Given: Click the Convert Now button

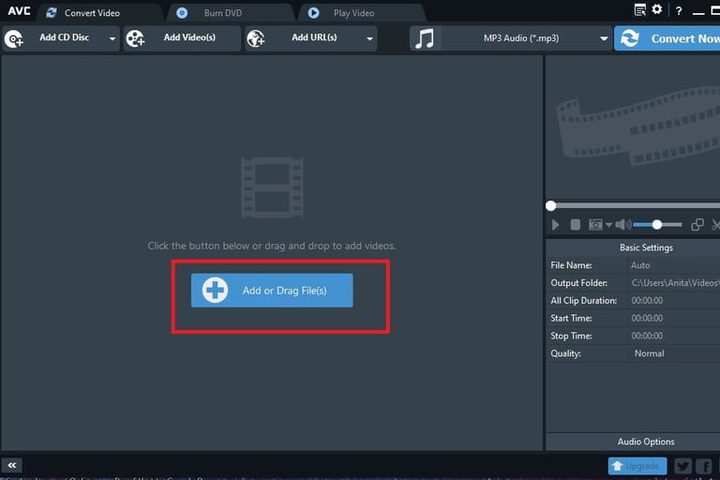Looking at the screenshot, I should (x=670, y=39).
